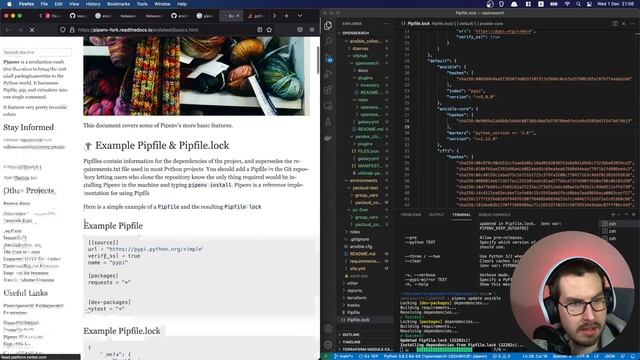Open .gitignore in the Explorer tree
Image resolution: width=640 pixels, height=360 pixels.
(x=360, y=239)
